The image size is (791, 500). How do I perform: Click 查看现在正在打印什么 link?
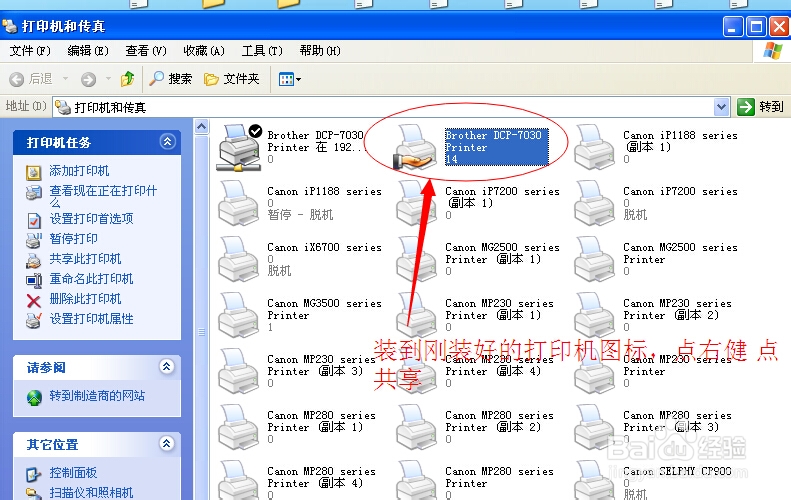(103, 196)
